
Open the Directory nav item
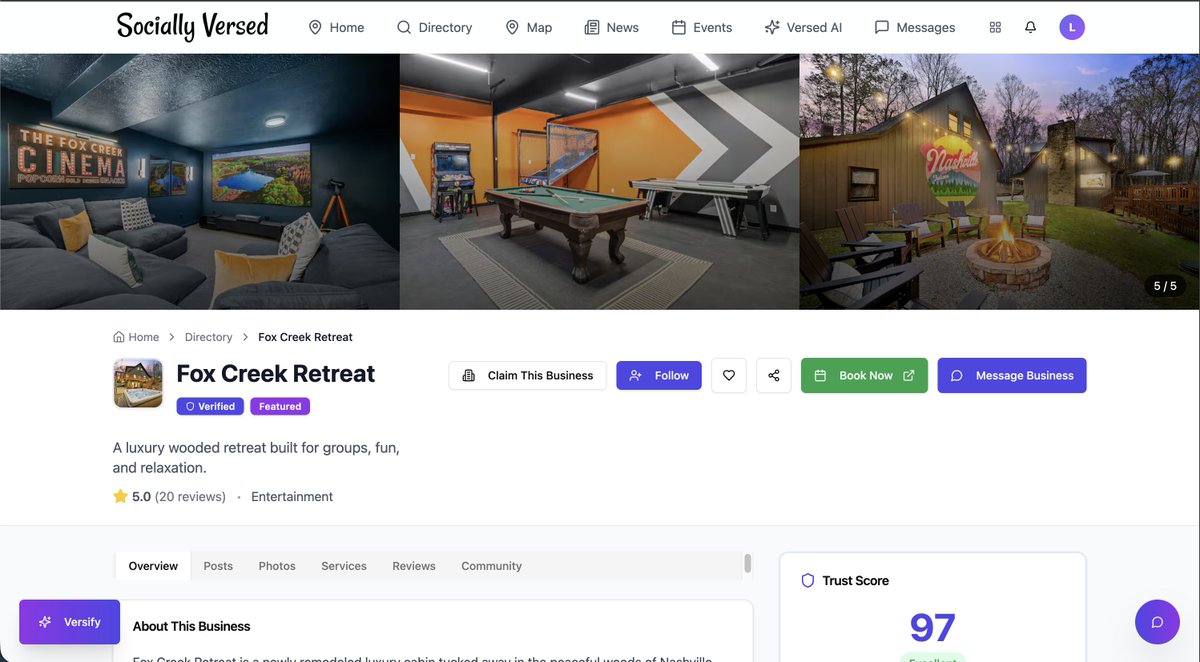(434, 27)
